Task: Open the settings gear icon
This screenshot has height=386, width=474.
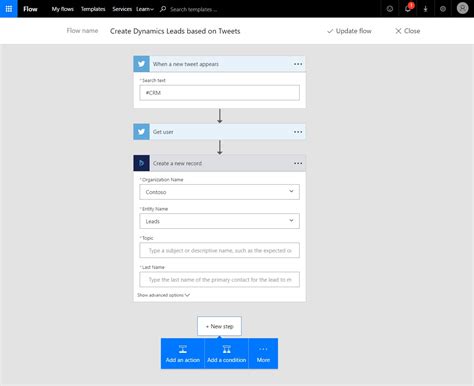Action: coord(443,9)
